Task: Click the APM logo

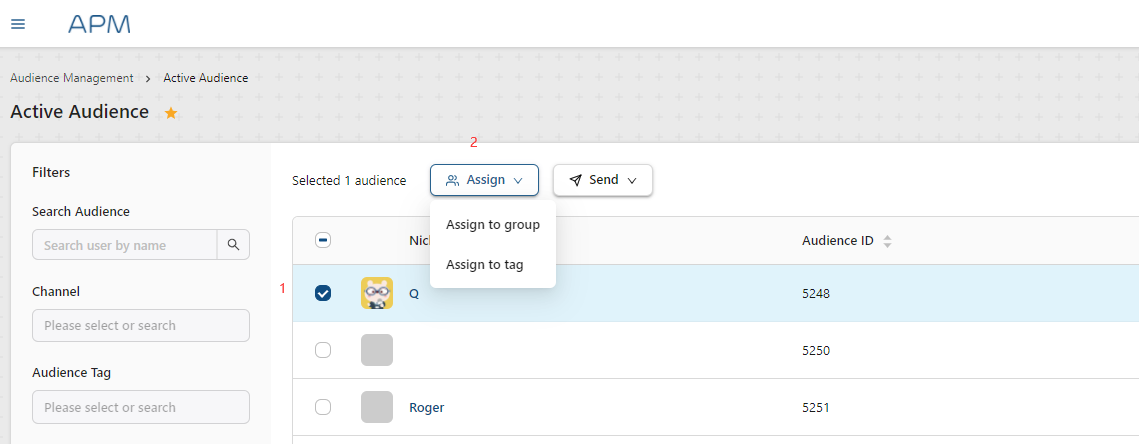Action: (x=99, y=24)
